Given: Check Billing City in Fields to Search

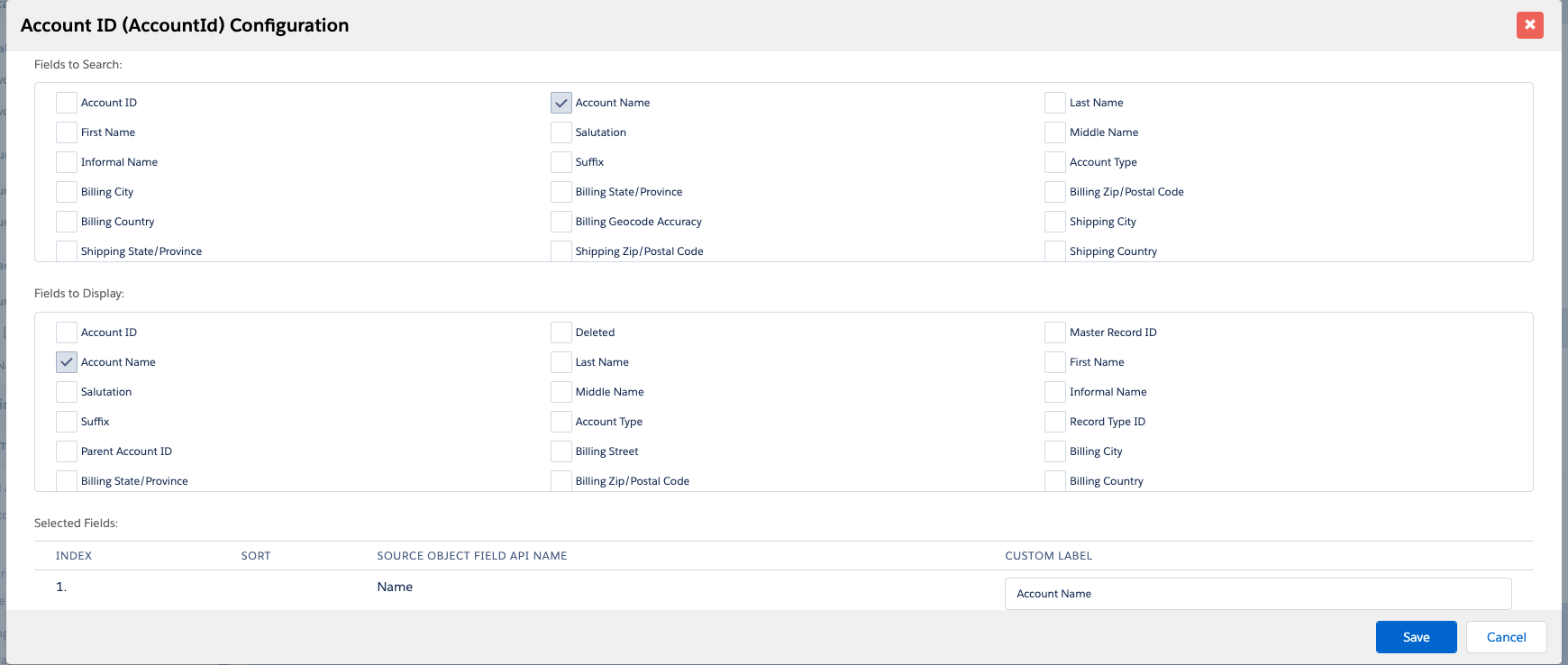Looking at the screenshot, I should (x=67, y=192).
